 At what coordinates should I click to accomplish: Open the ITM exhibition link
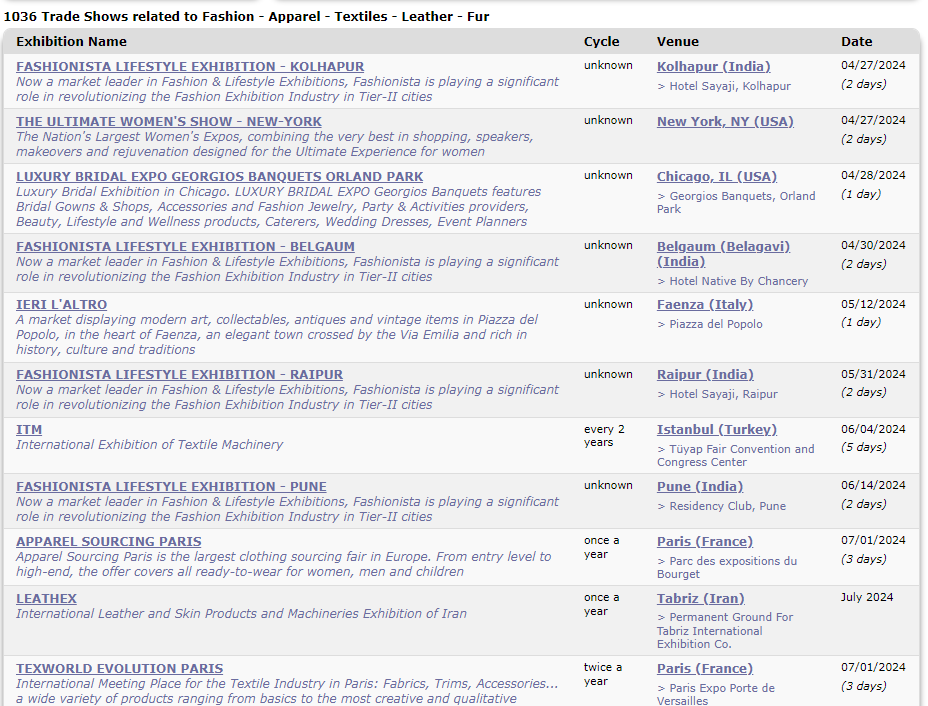[29, 430]
